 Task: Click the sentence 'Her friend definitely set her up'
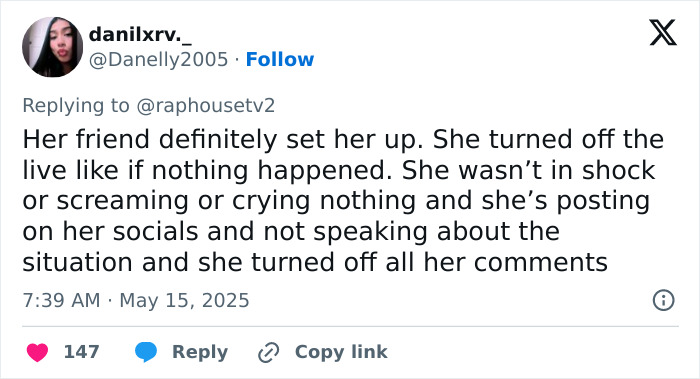(222, 139)
